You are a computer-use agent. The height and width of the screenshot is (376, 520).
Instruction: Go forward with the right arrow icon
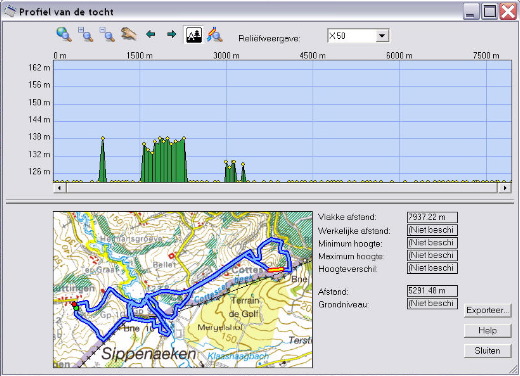pos(171,34)
